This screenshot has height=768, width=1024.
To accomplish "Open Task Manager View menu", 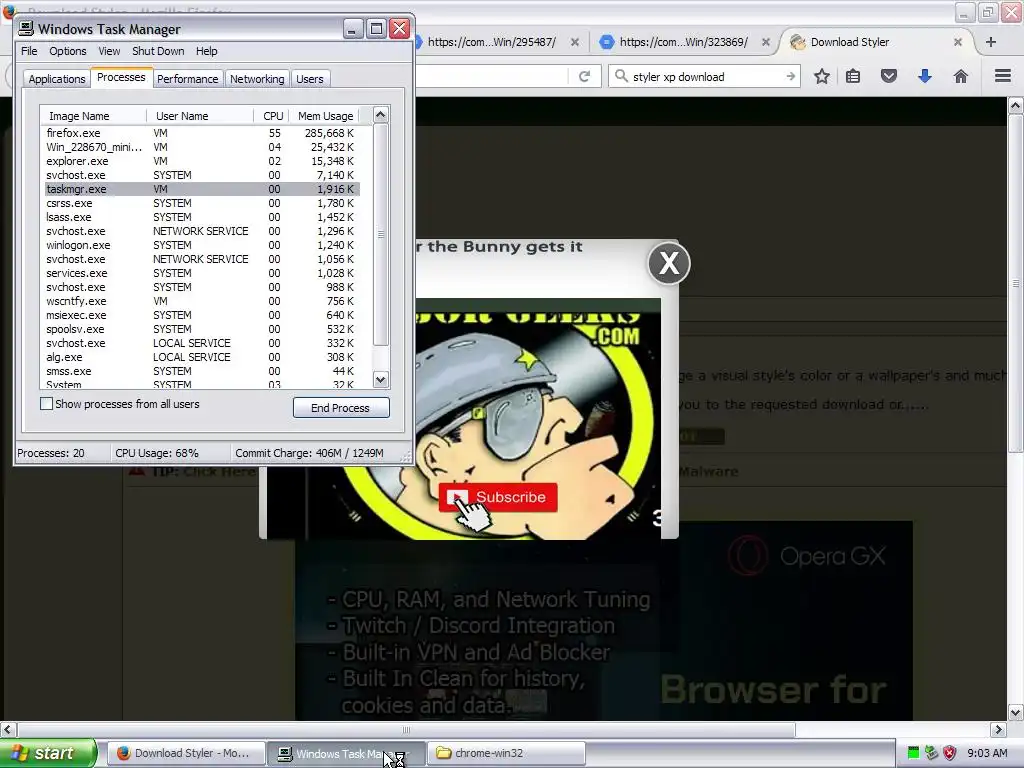I will [x=109, y=51].
